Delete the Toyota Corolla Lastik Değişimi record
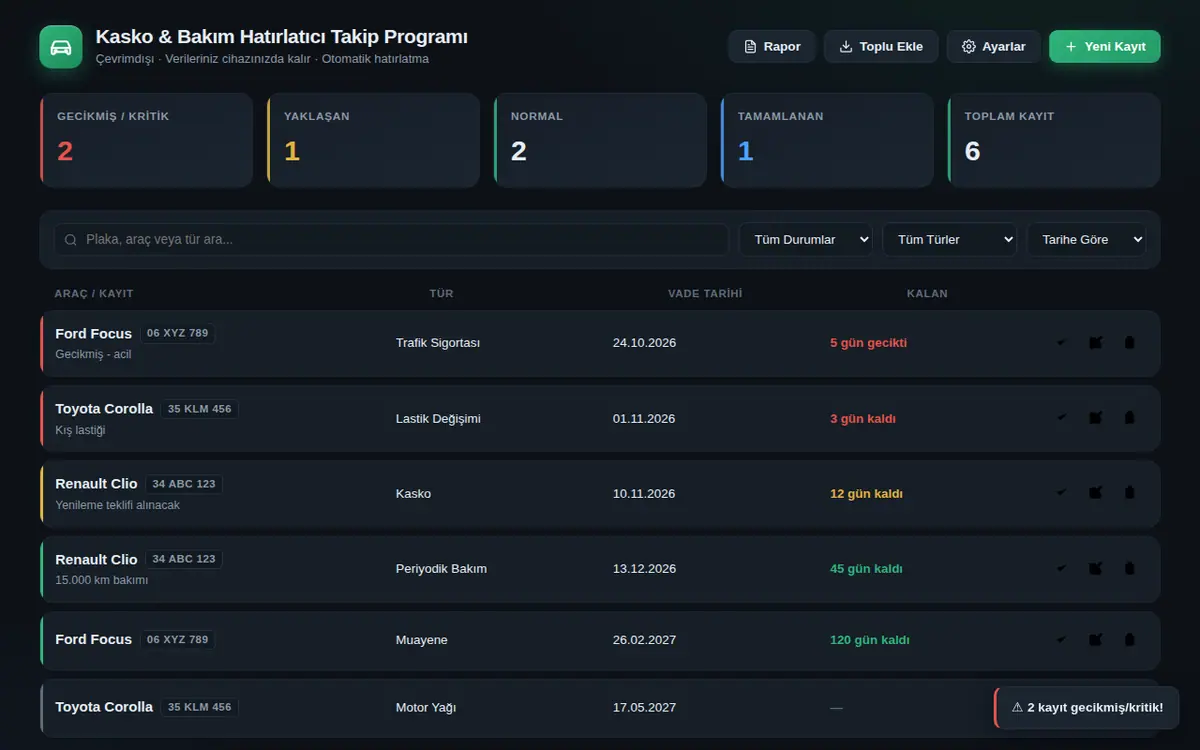 1130,418
